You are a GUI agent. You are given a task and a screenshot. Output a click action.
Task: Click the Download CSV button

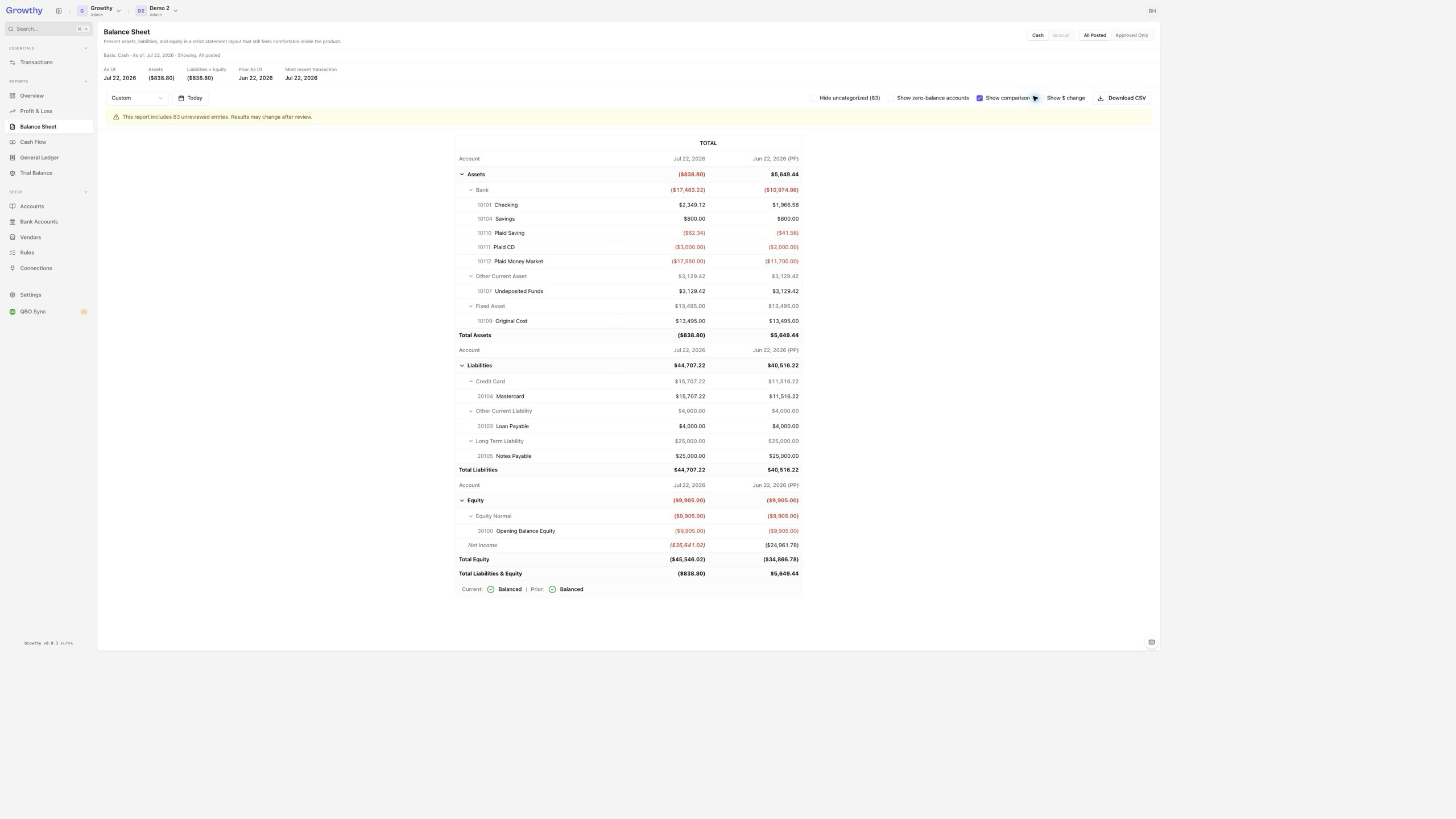pyautogui.click(x=1121, y=98)
